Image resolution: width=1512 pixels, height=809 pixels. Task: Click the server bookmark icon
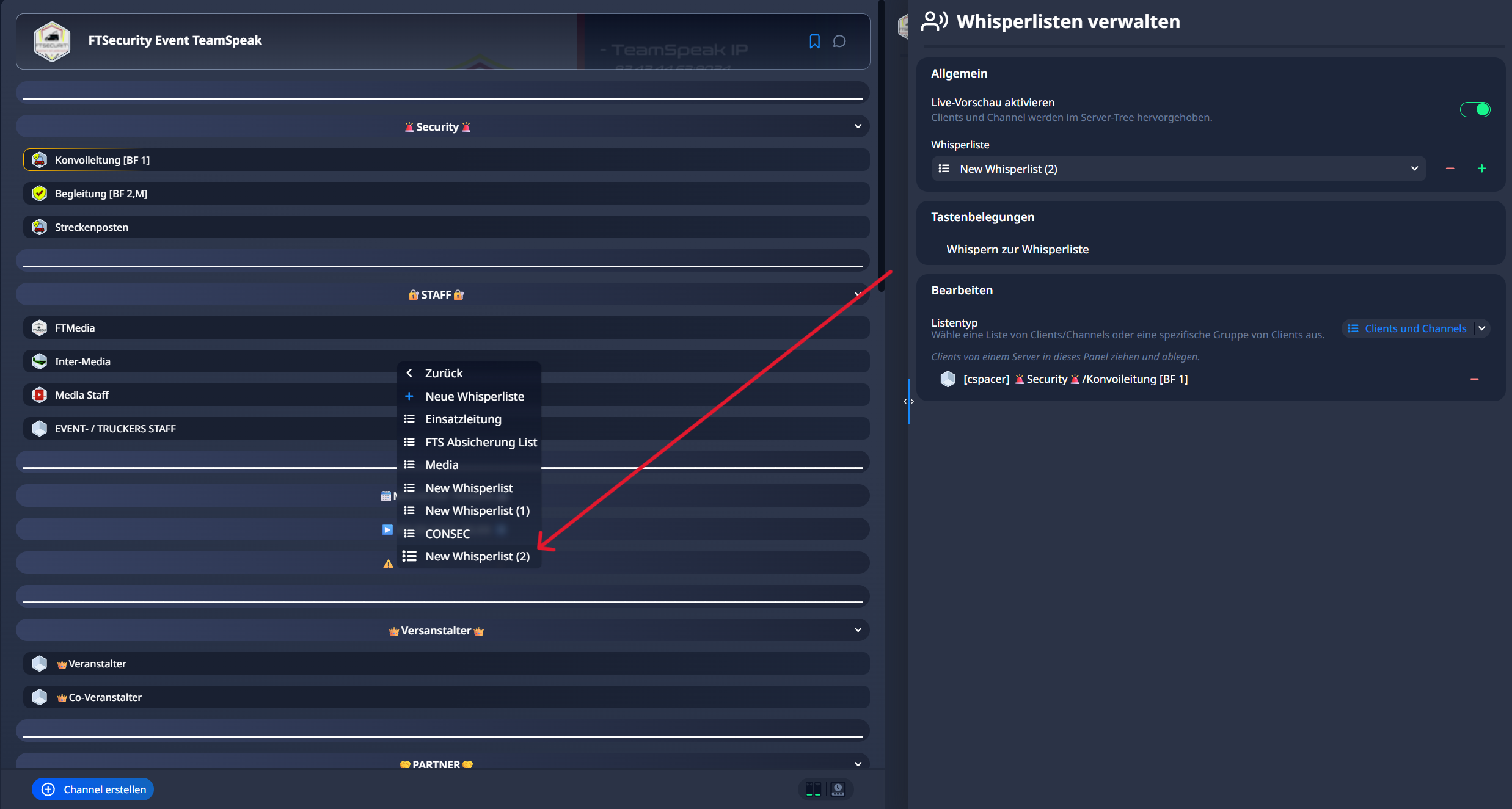coord(814,41)
